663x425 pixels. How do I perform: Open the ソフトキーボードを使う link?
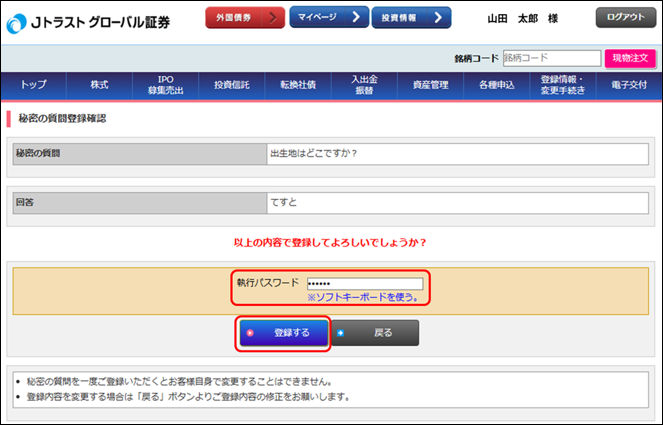click(363, 297)
